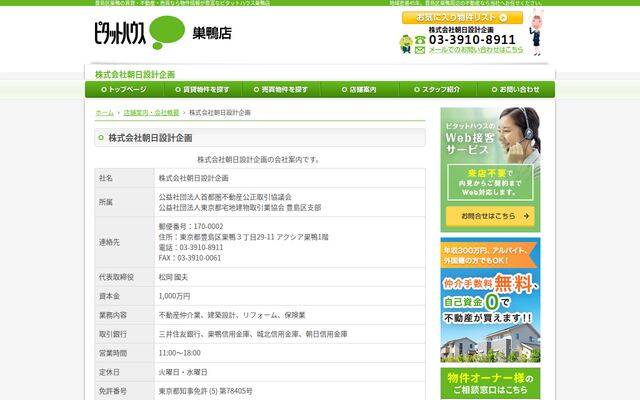Open メールでのお問い合わせはこちら link
The height and width of the screenshot is (400, 640).
point(476,50)
